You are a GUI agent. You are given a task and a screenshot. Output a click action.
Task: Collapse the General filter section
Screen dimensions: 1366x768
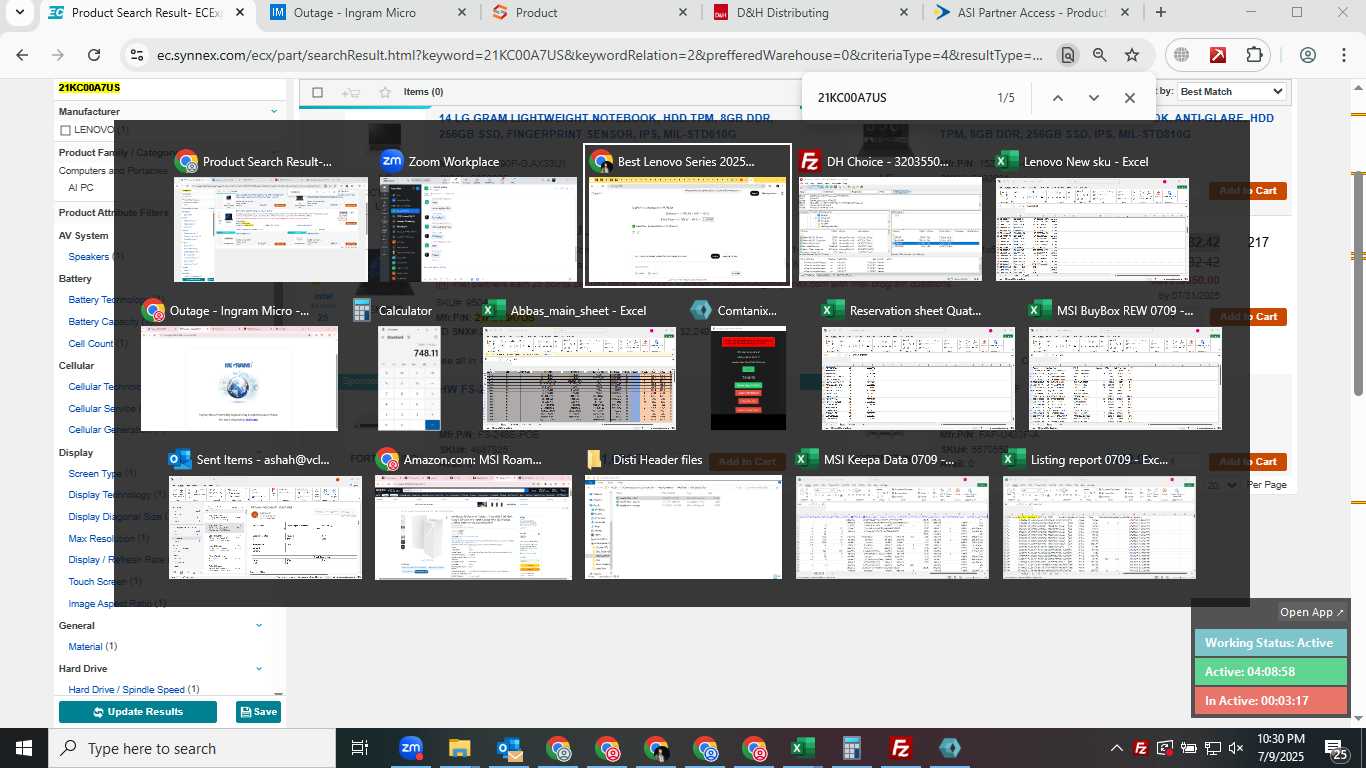[x=259, y=625]
